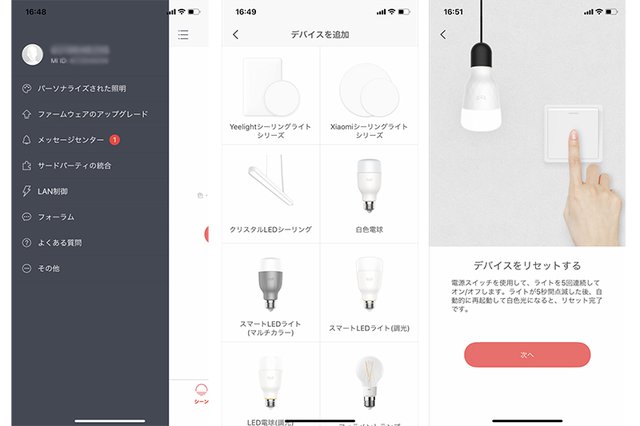Open パーソナライズされた照明 menu item

(82, 89)
